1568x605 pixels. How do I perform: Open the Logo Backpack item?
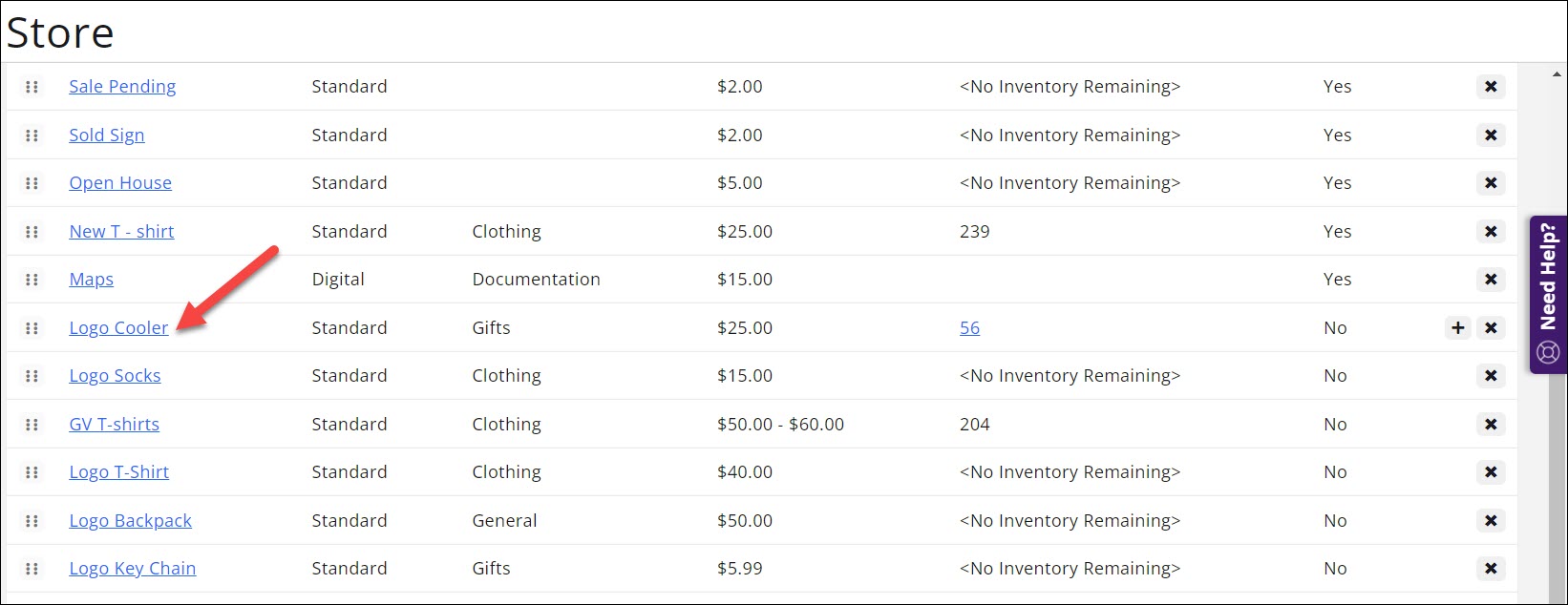coord(130,521)
